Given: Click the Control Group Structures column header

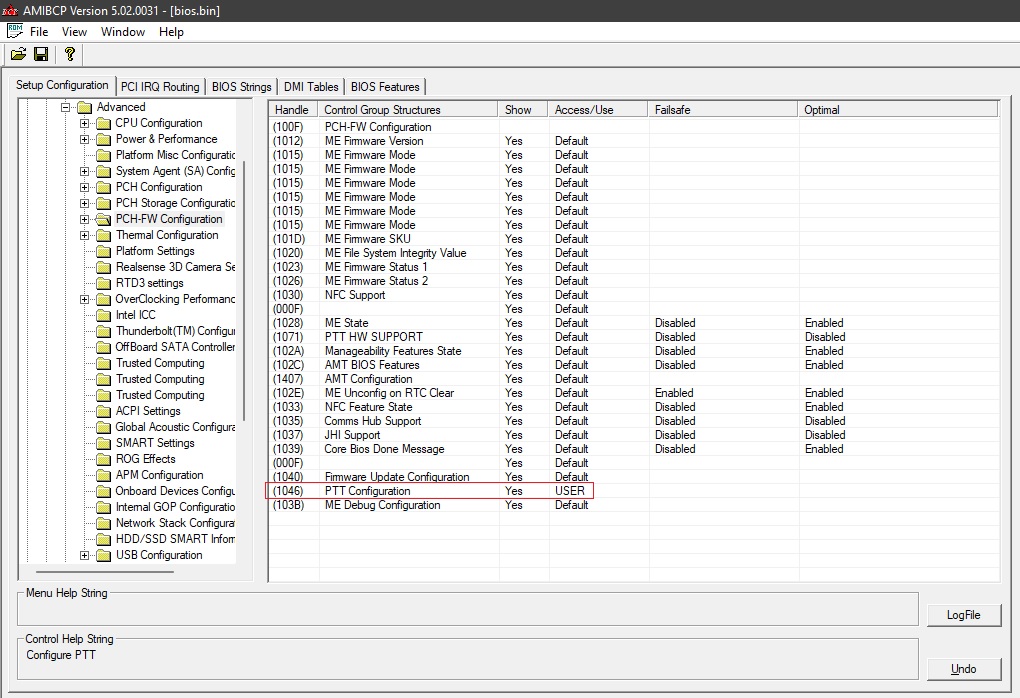Looking at the screenshot, I should tap(408, 110).
